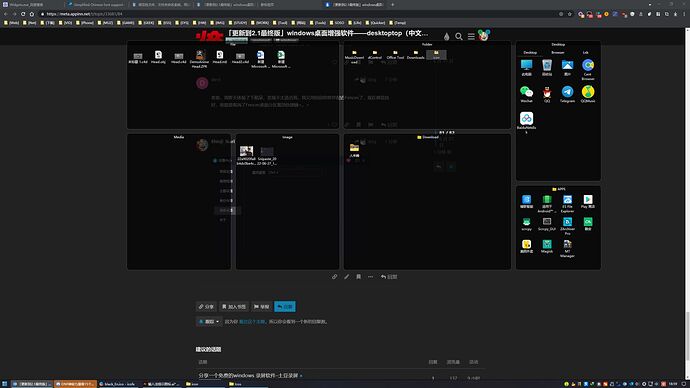Open the BaiduNetdisk icon
The image size is (690, 388).
526,118
